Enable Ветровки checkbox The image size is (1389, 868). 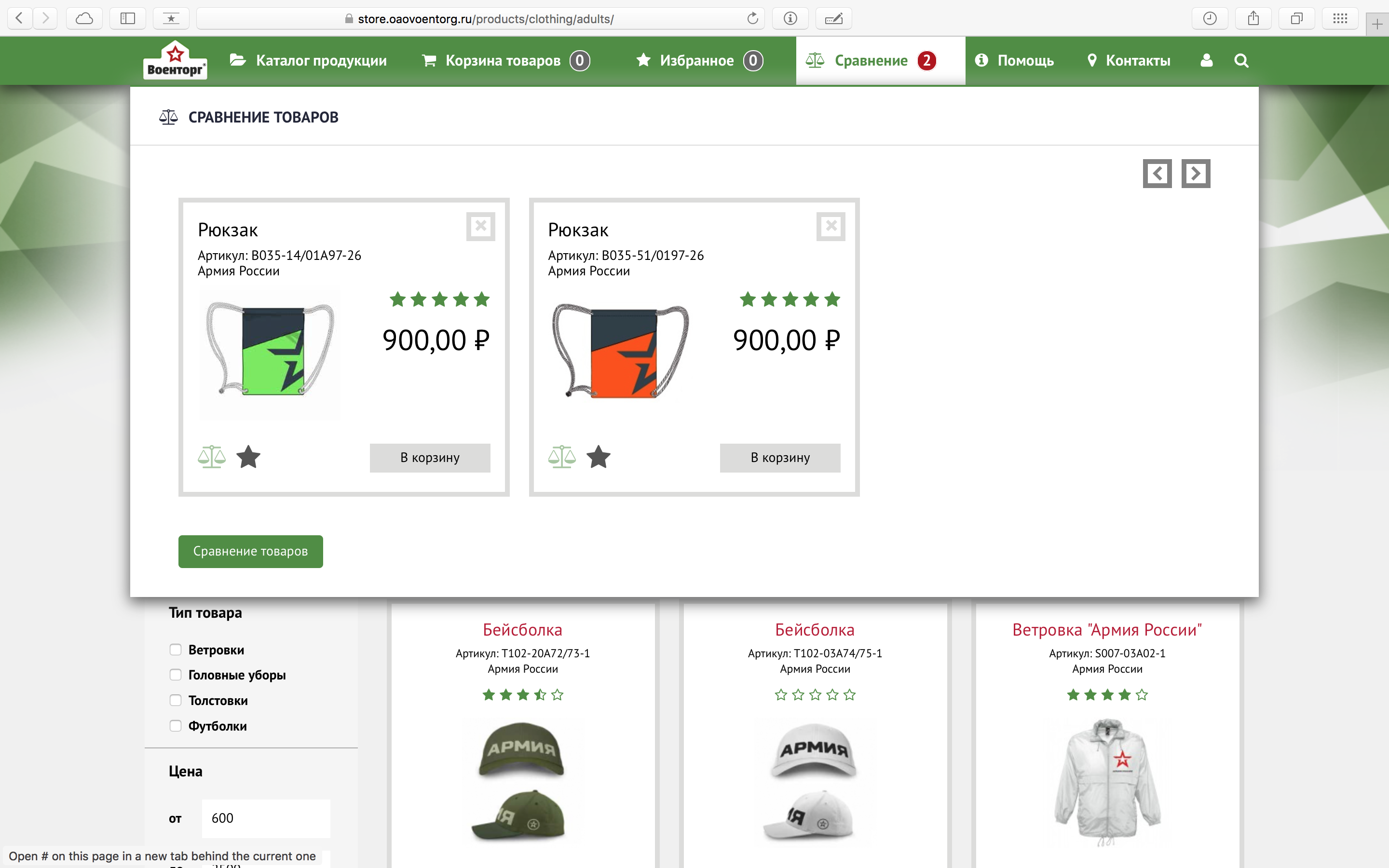tap(176, 649)
